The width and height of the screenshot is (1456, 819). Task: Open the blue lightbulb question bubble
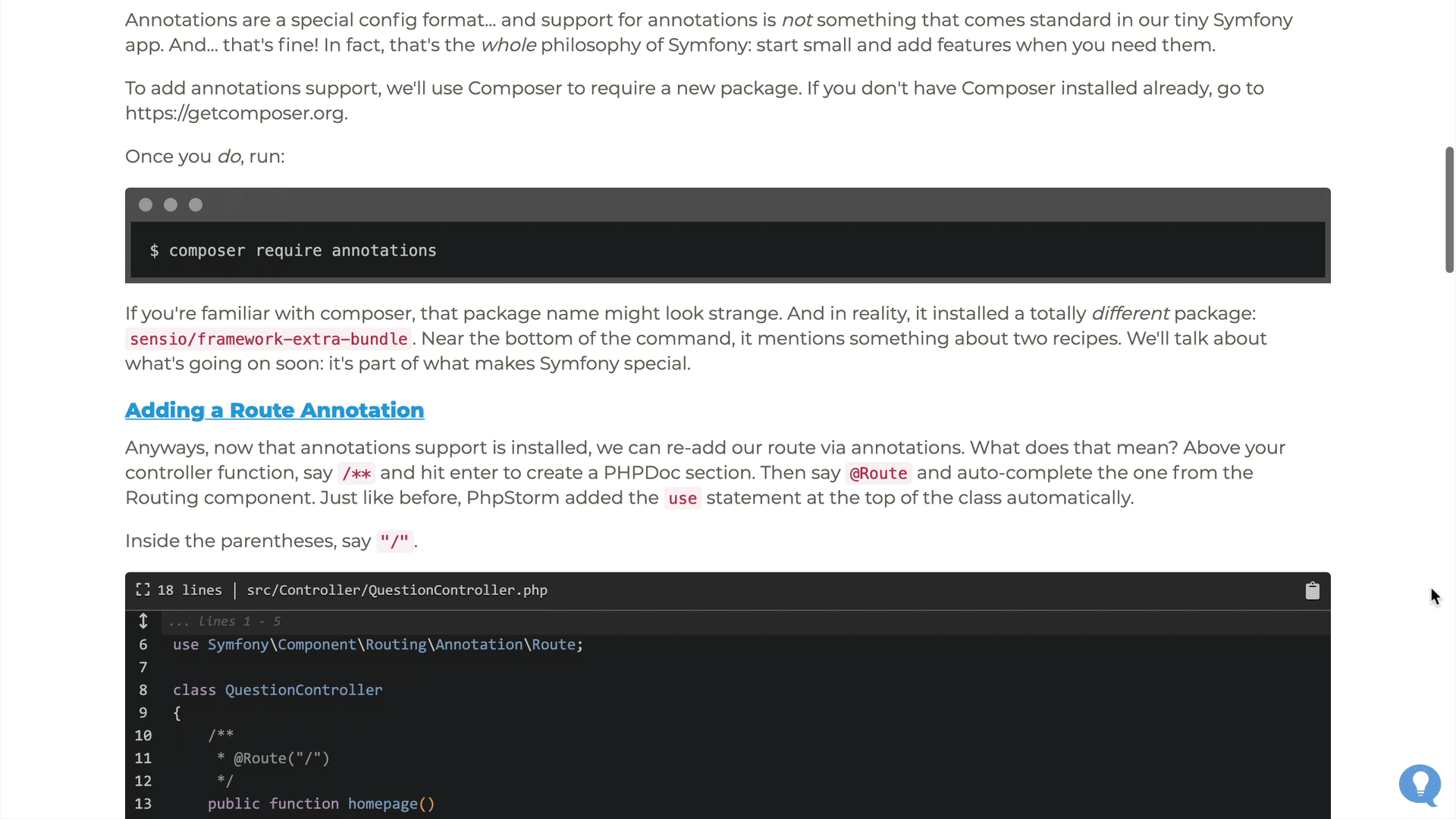(1419, 786)
